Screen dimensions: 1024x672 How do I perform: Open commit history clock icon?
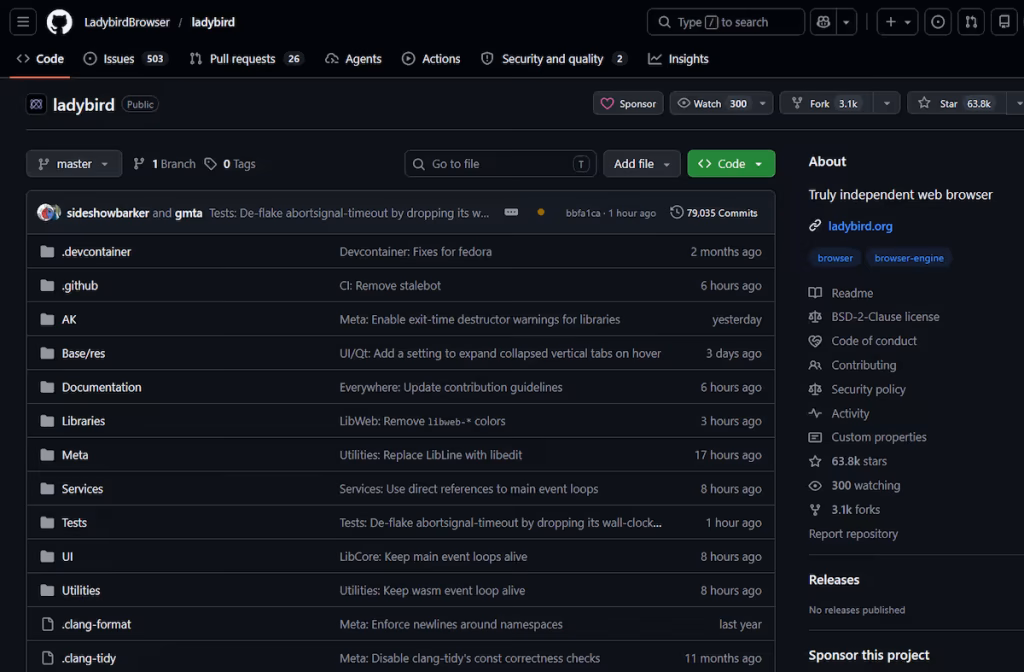[677, 212]
